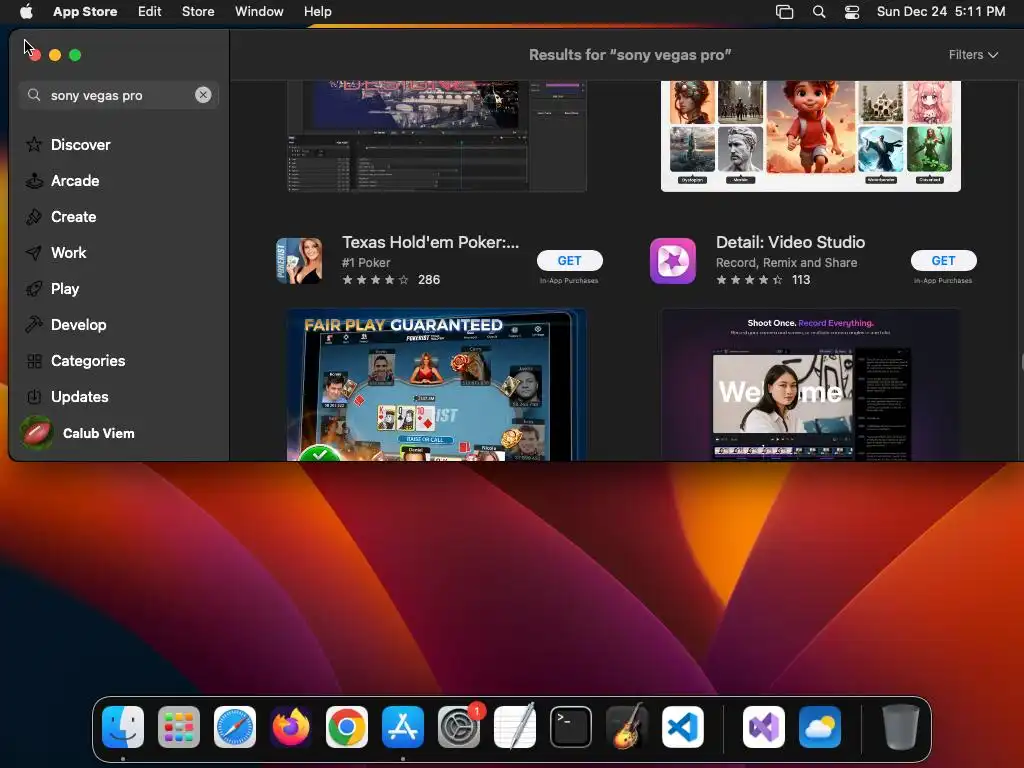1024x768 pixels.
Task: Minimize the App Store window with yellow button
Action: point(55,55)
